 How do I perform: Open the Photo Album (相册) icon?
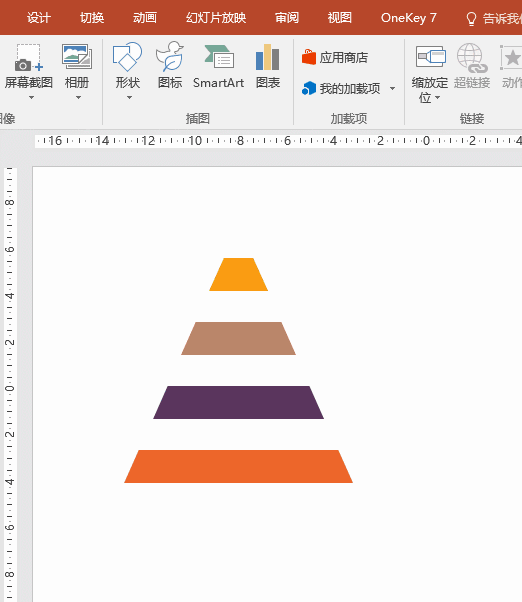[x=77, y=56]
